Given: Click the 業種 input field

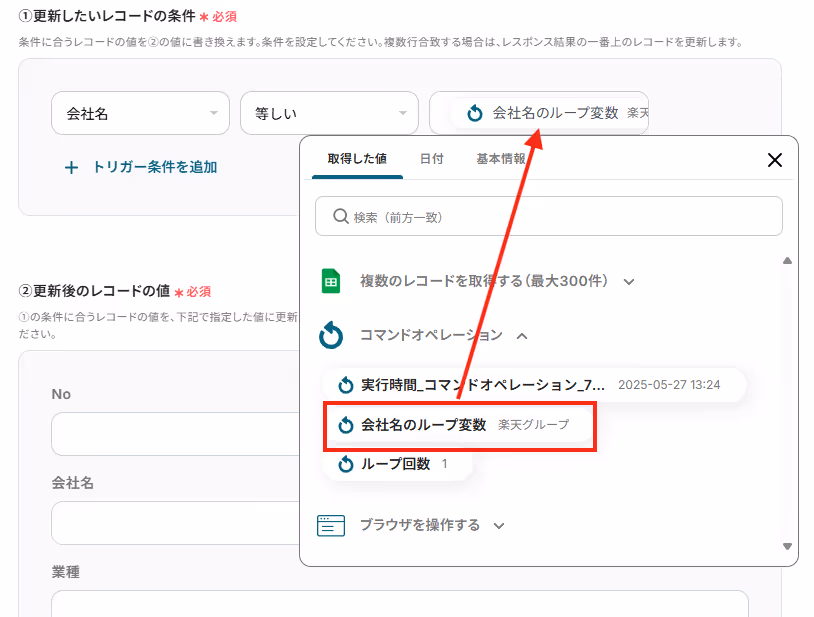Looking at the screenshot, I should 400,604.
